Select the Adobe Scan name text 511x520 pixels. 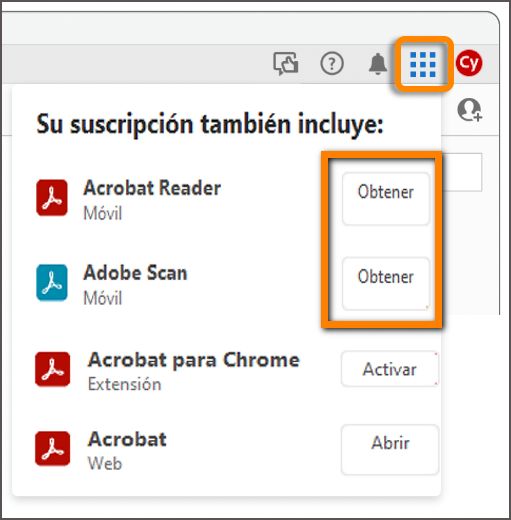click(135, 273)
